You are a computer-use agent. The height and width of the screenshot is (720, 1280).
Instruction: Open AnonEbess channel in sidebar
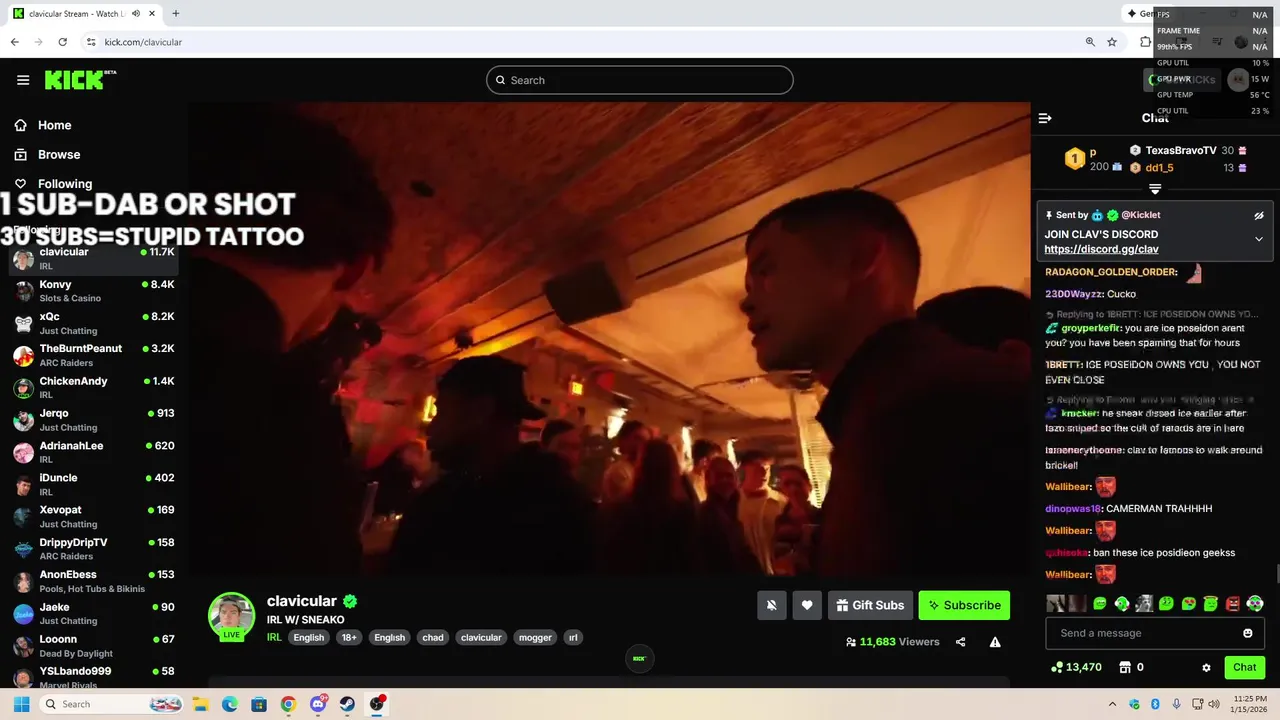coord(93,581)
